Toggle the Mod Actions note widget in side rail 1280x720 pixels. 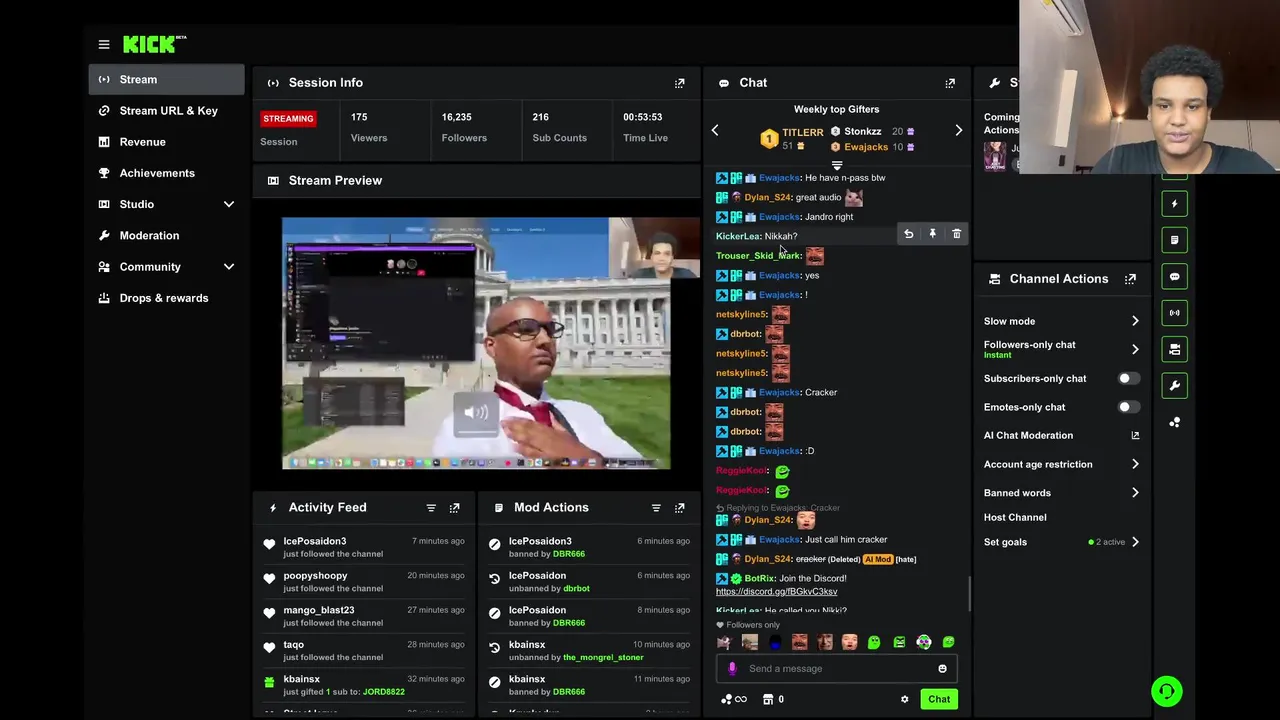1175,240
